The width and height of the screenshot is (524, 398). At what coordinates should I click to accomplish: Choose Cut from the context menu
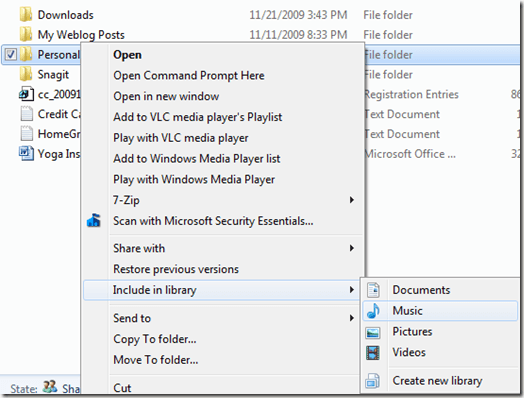click(x=122, y=388)
